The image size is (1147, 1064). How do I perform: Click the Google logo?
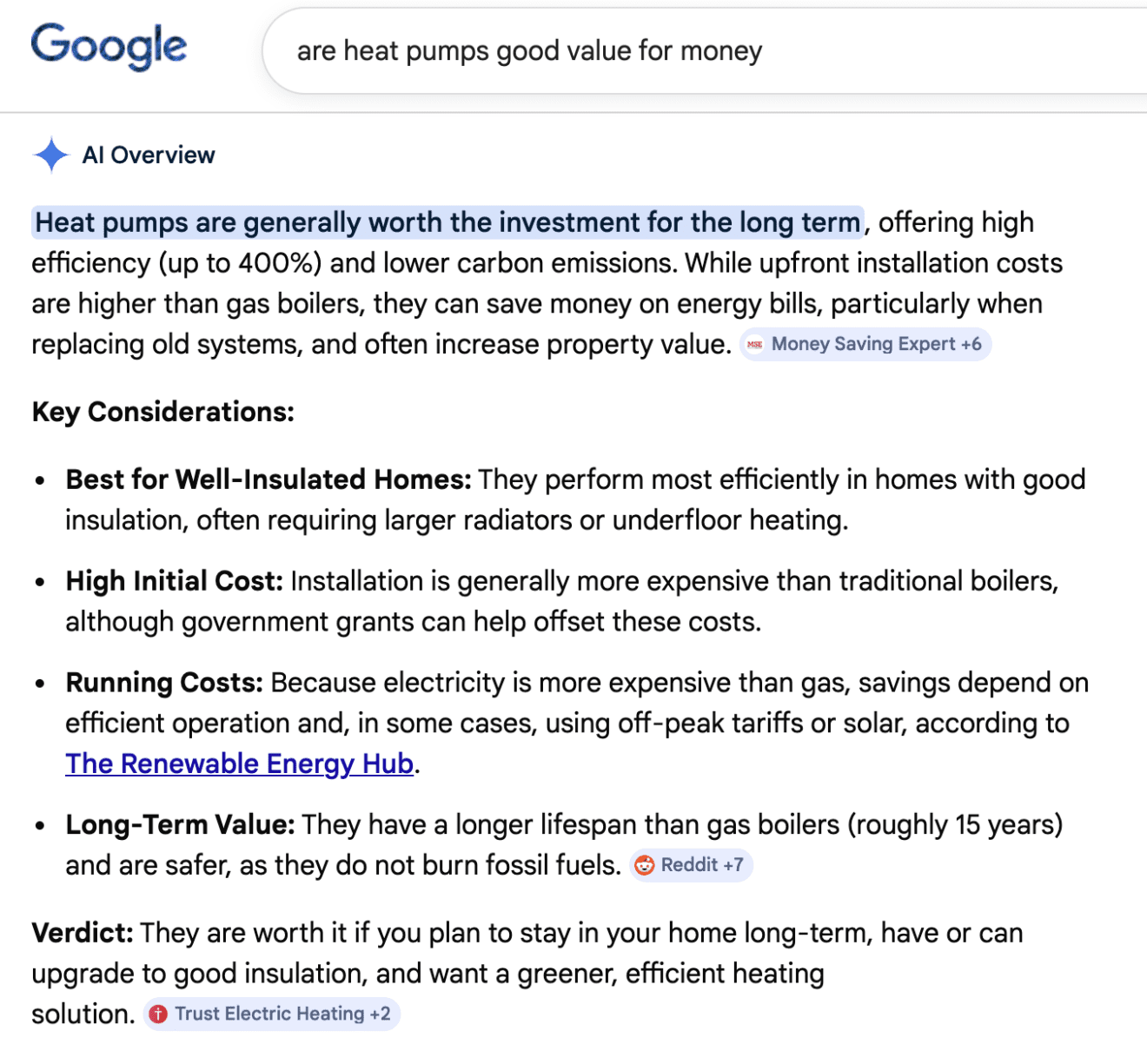109,46
